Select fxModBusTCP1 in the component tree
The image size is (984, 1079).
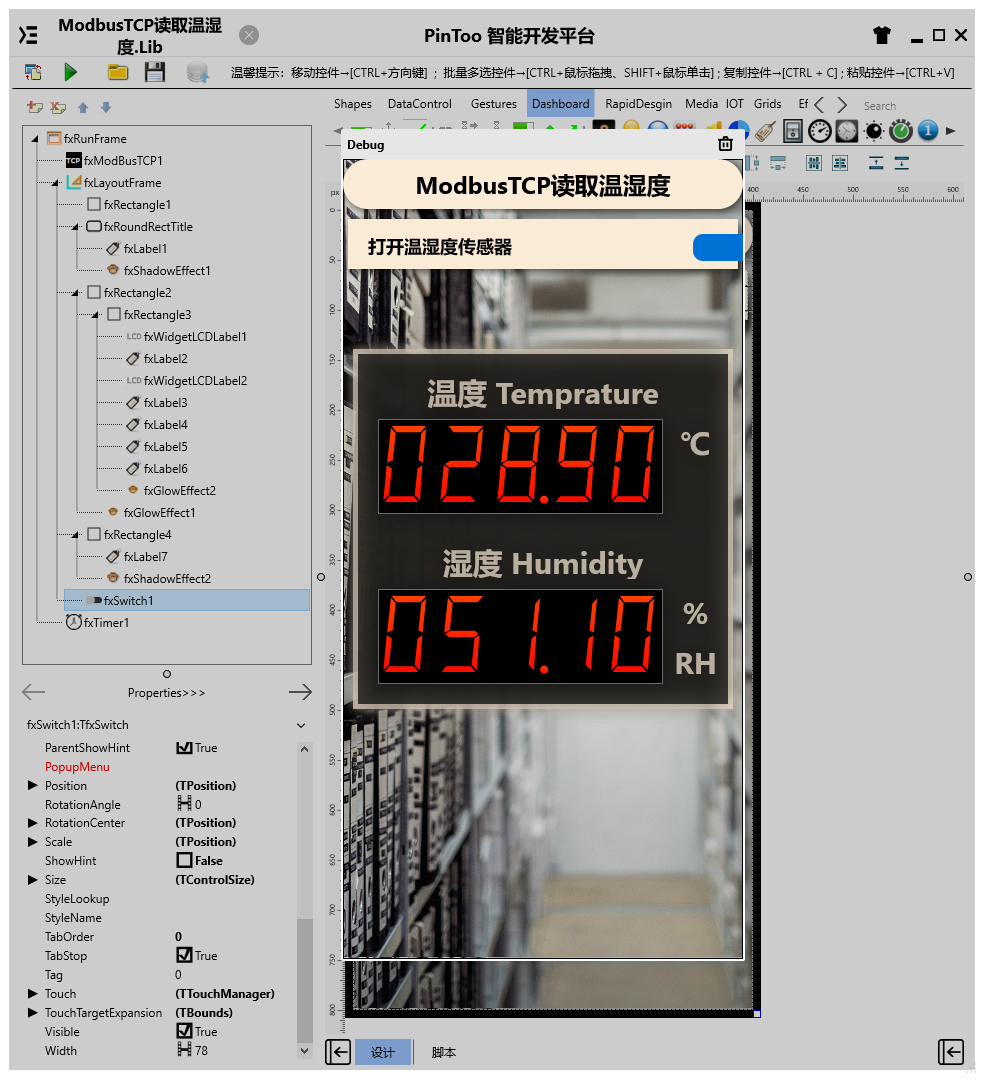pyautogui.click(x=123, y=161)
